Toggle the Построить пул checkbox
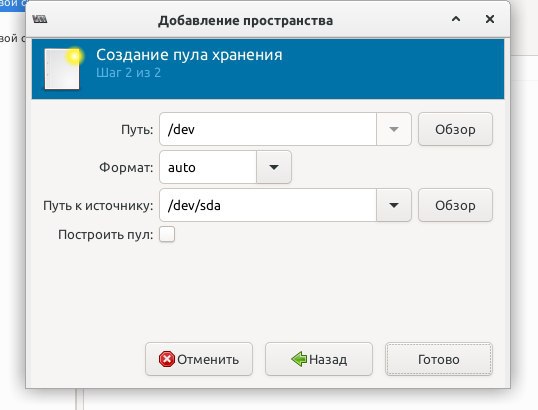 [x=167, y=234]
